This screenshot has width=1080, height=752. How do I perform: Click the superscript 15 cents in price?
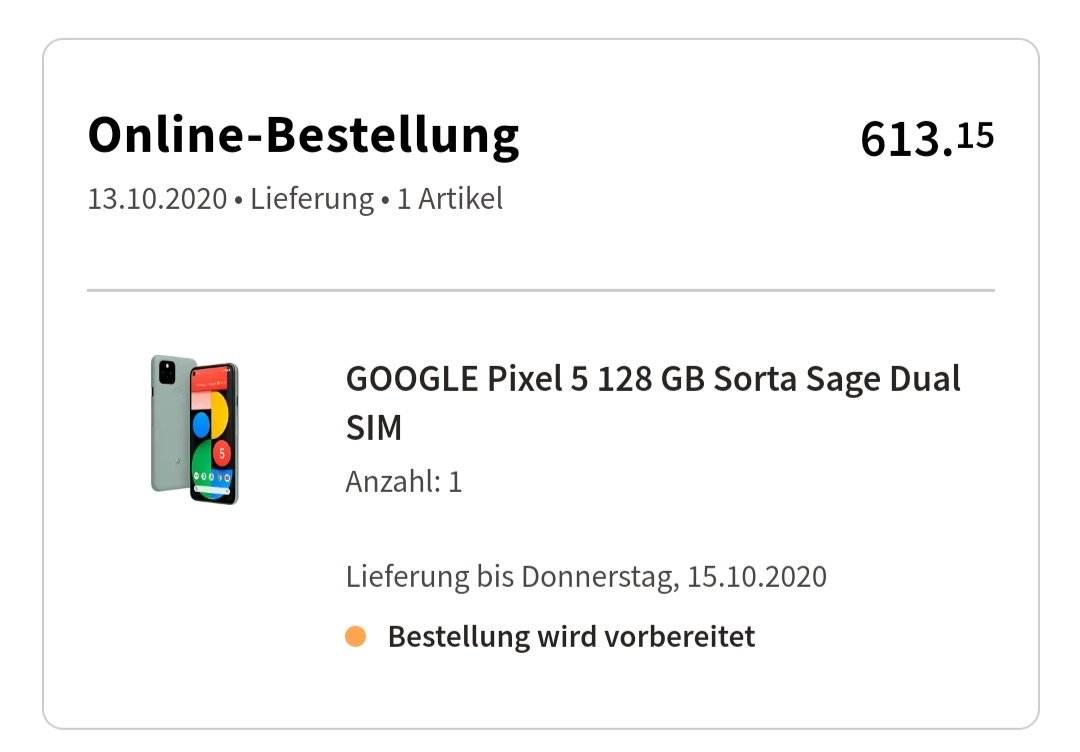975,135
